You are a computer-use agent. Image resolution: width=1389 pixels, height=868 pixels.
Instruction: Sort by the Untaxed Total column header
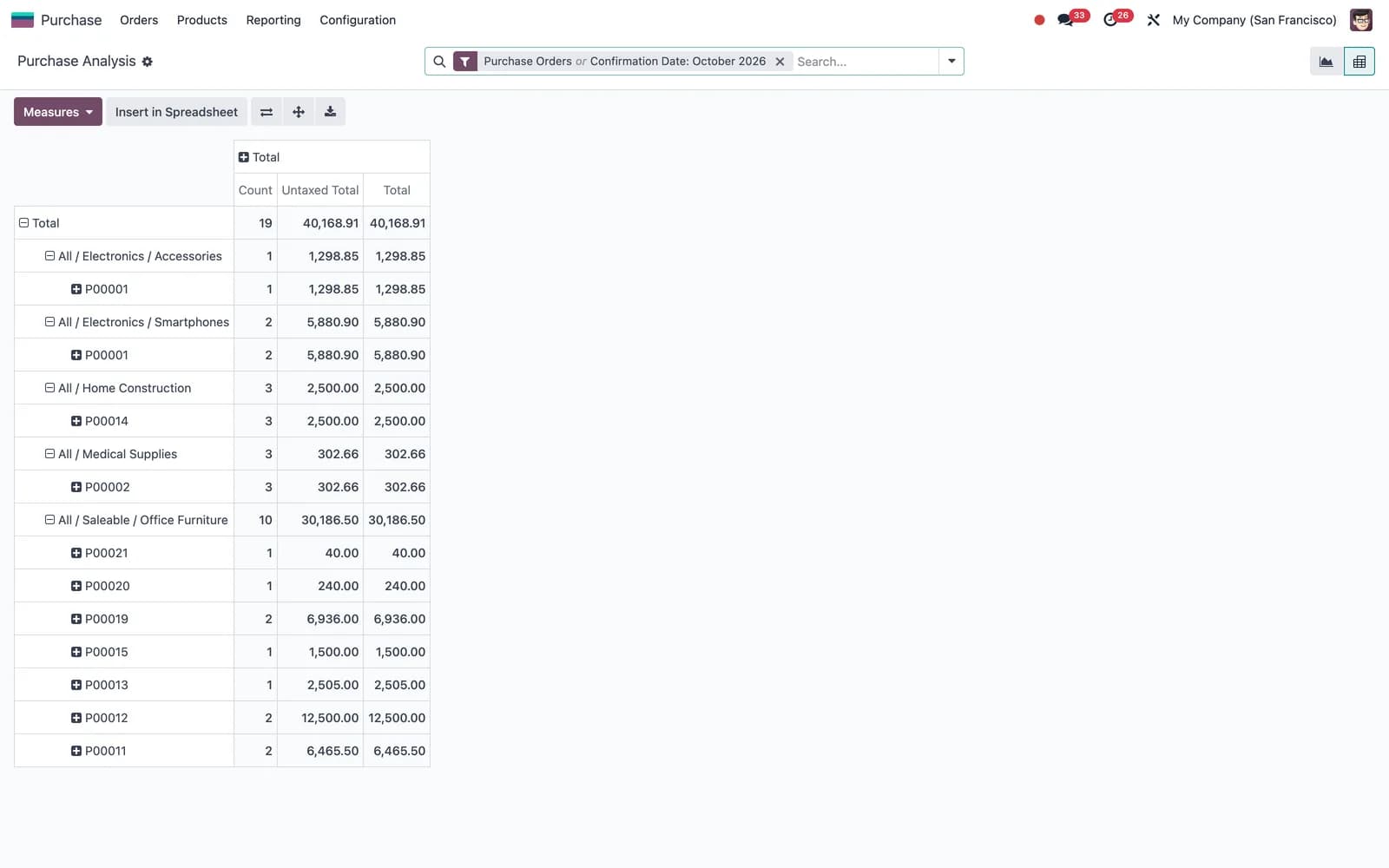click(320, 190)
